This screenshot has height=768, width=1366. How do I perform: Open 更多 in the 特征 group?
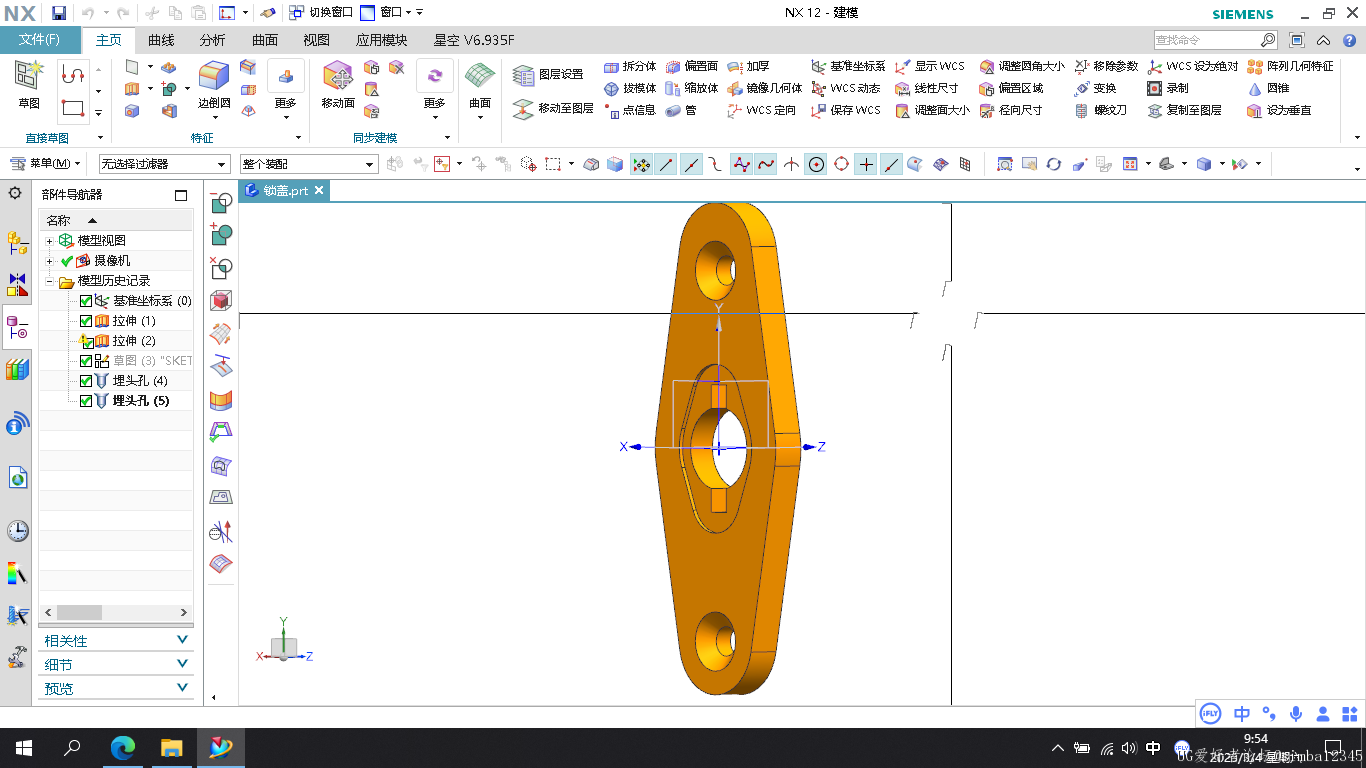point(285,88)
